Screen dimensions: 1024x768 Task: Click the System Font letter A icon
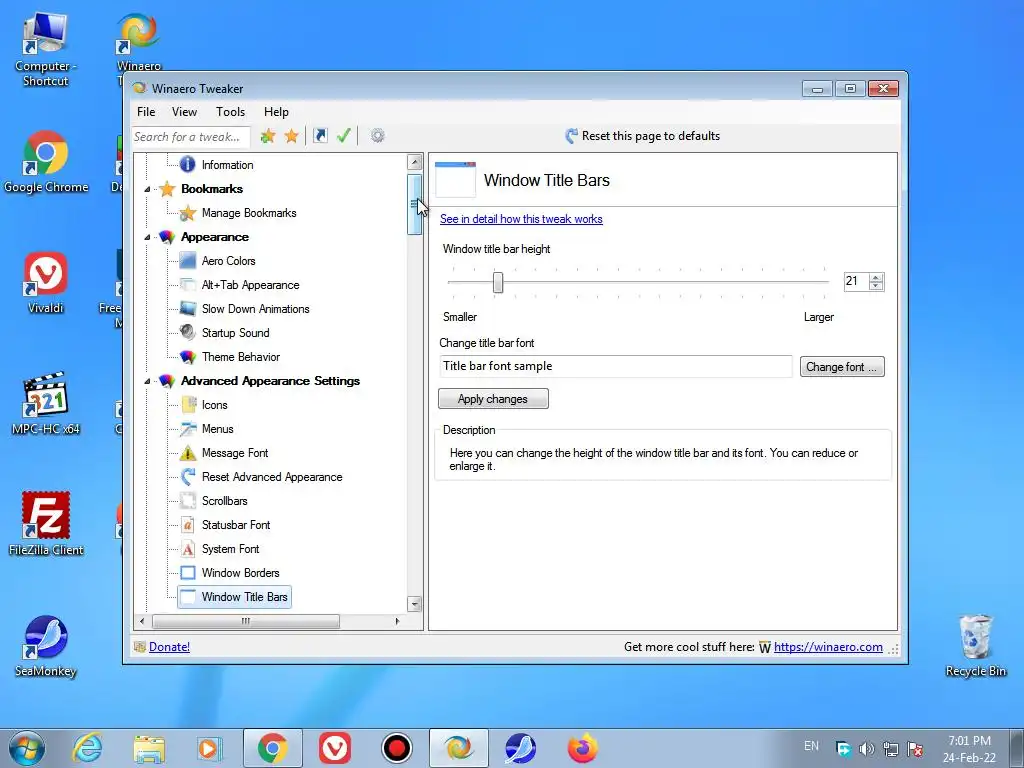coord(187,549)
